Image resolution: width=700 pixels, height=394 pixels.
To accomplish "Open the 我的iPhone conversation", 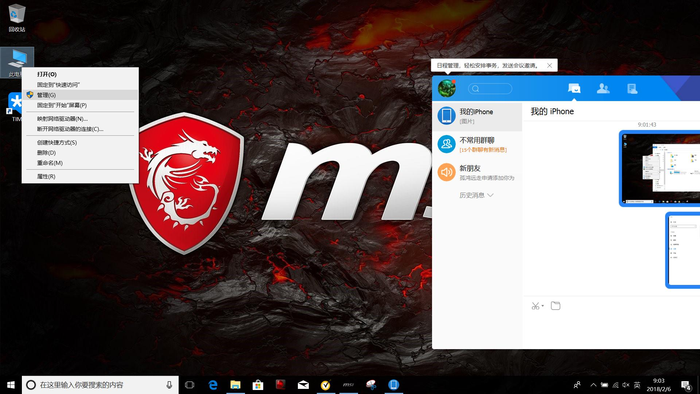I will 477,116.
